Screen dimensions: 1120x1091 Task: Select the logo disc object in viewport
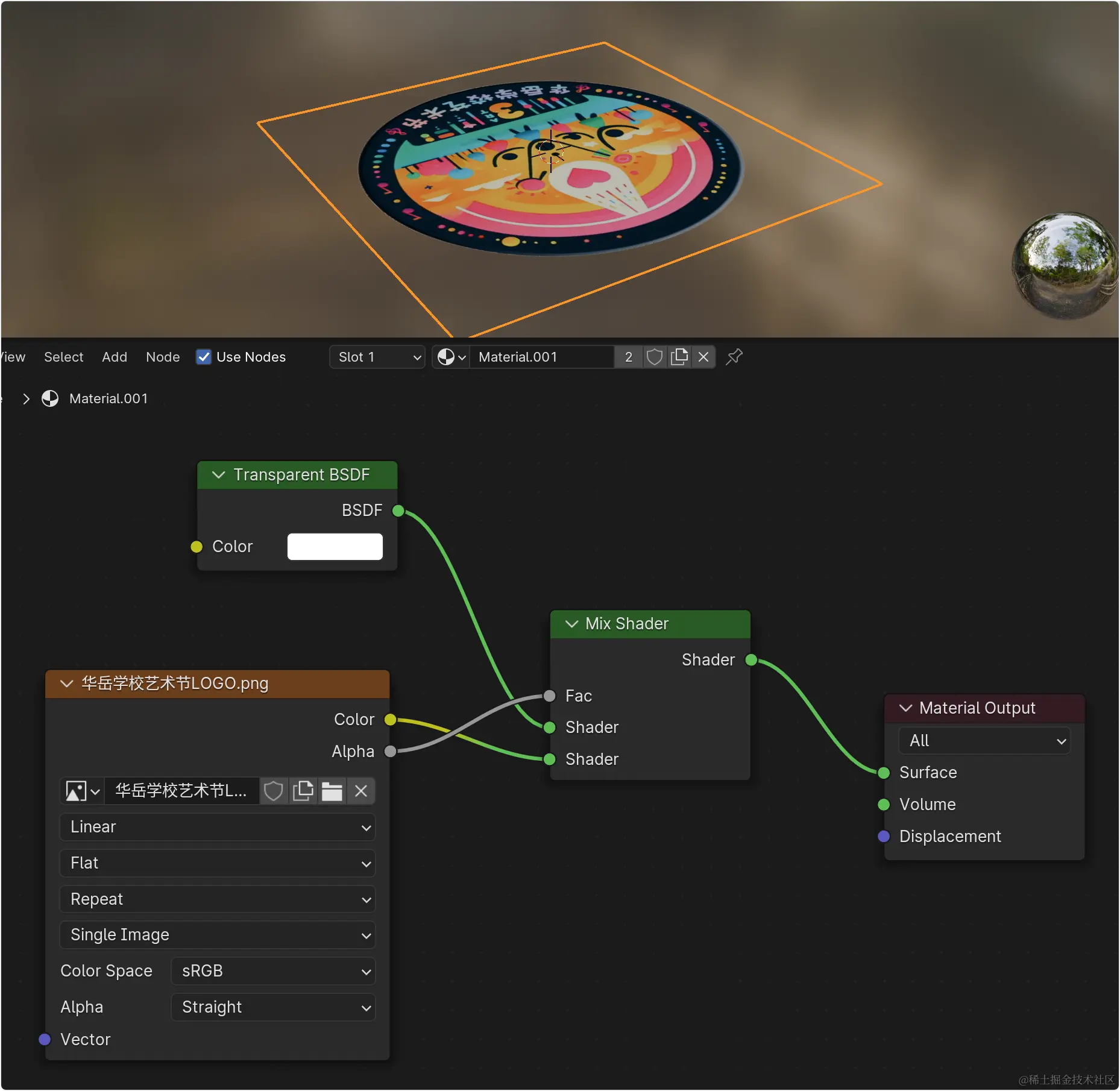tap(550, 168)
